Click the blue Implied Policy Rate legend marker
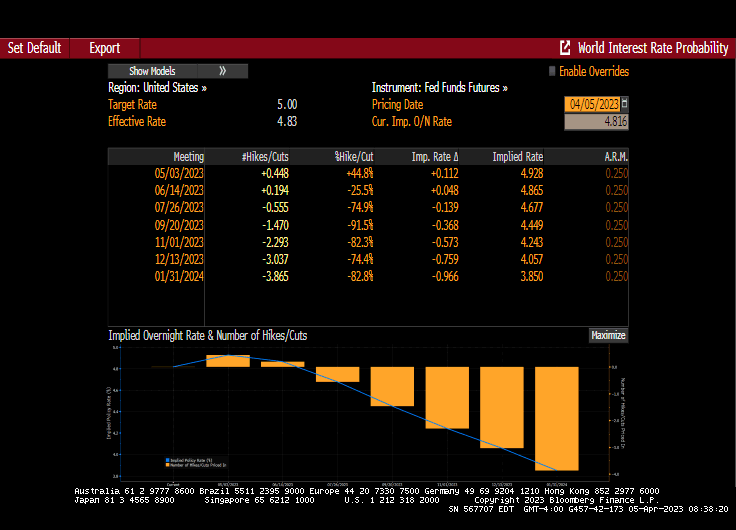Image resolution: width=736 pixels, height=530 pixels. pyautogui.click(x=166, y=459)
